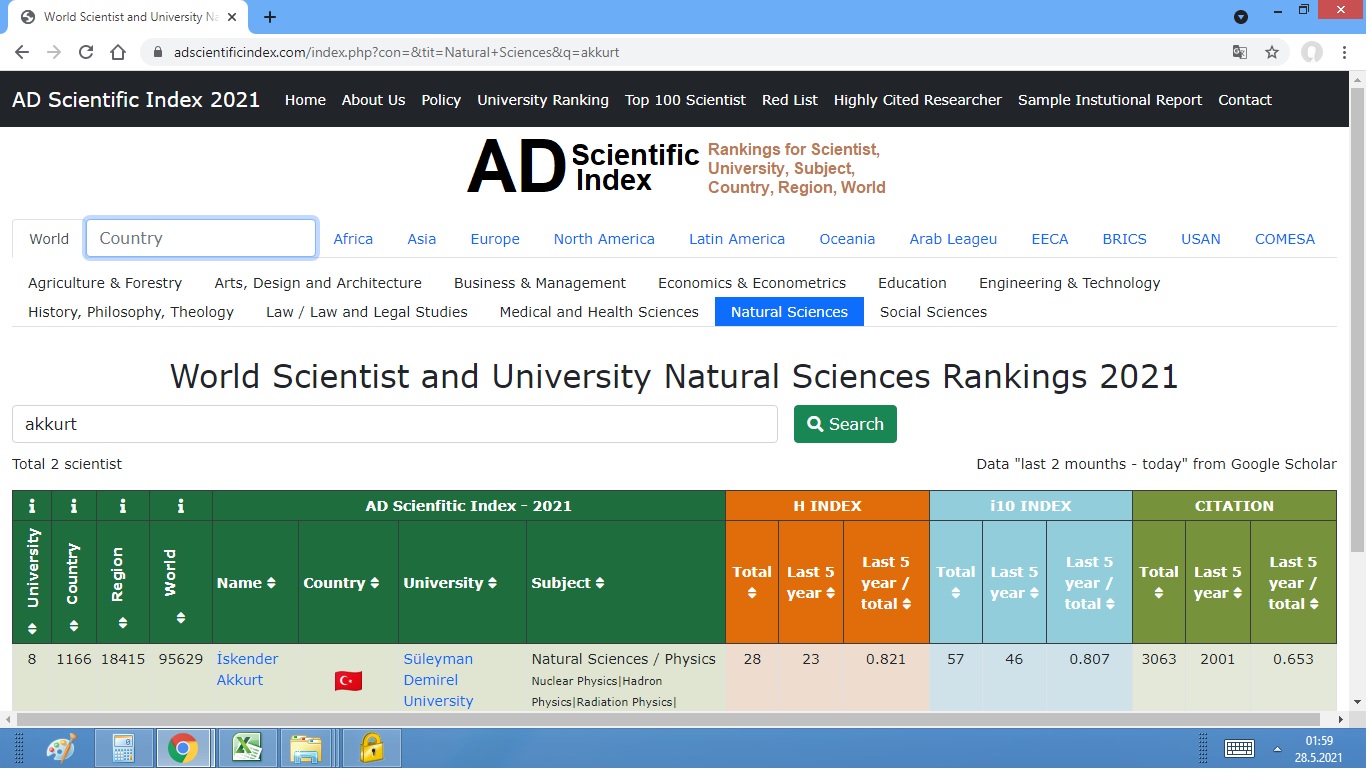
Task: Click the Chrome tab search dropdown arrow
Action: click(1241, 17)
